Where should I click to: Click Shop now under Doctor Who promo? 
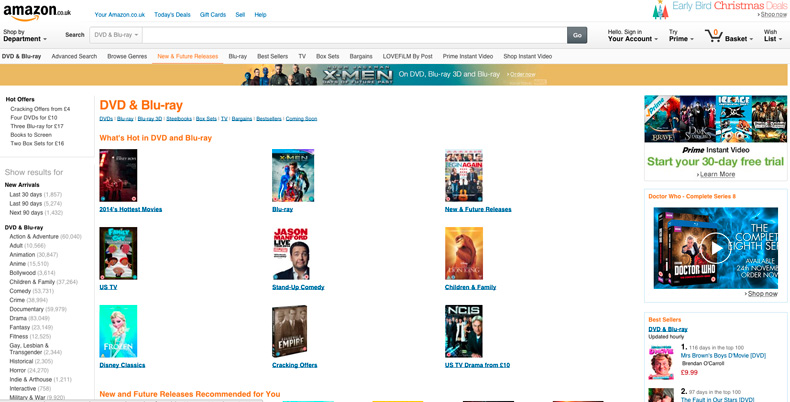click(x=762, y=294)
